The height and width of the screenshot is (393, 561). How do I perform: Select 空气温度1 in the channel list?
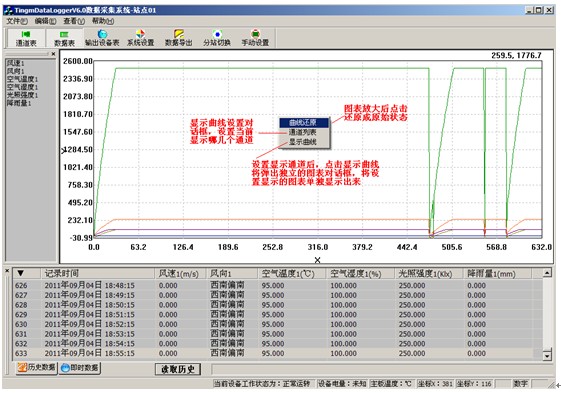tap(22, 79)
